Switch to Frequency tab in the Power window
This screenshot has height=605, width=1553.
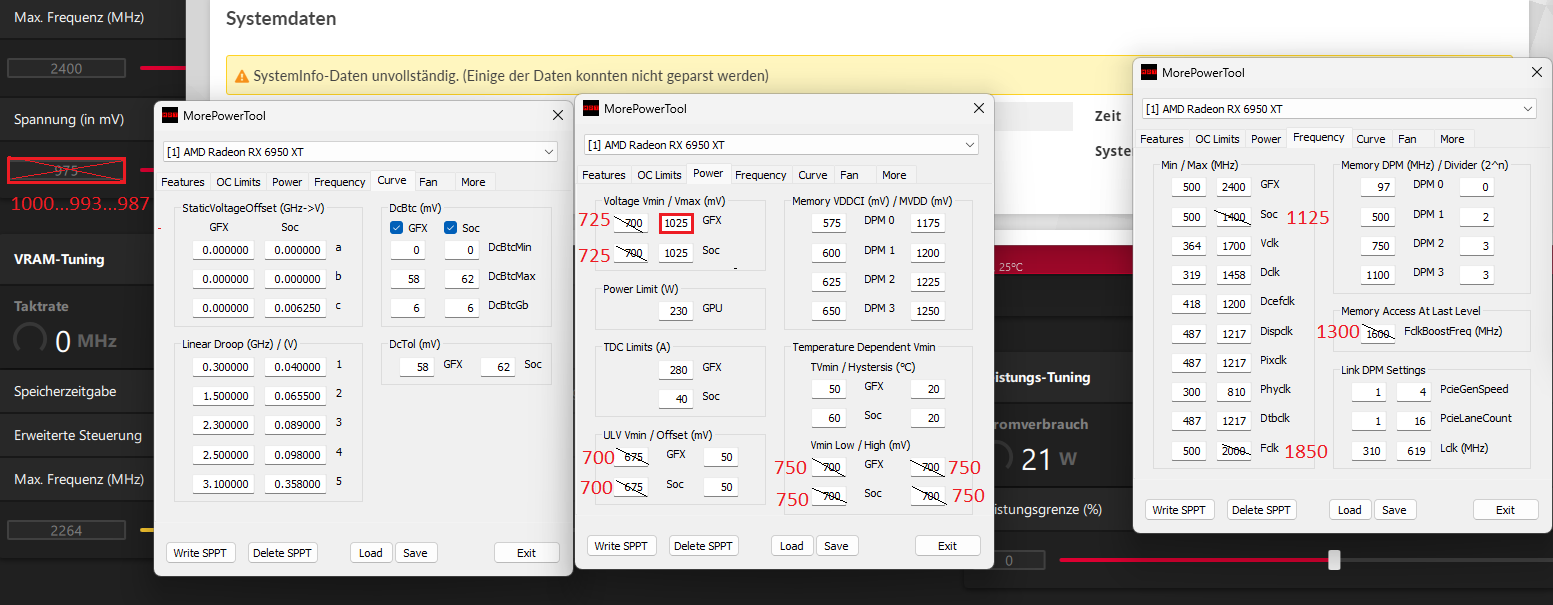(761, 175)
